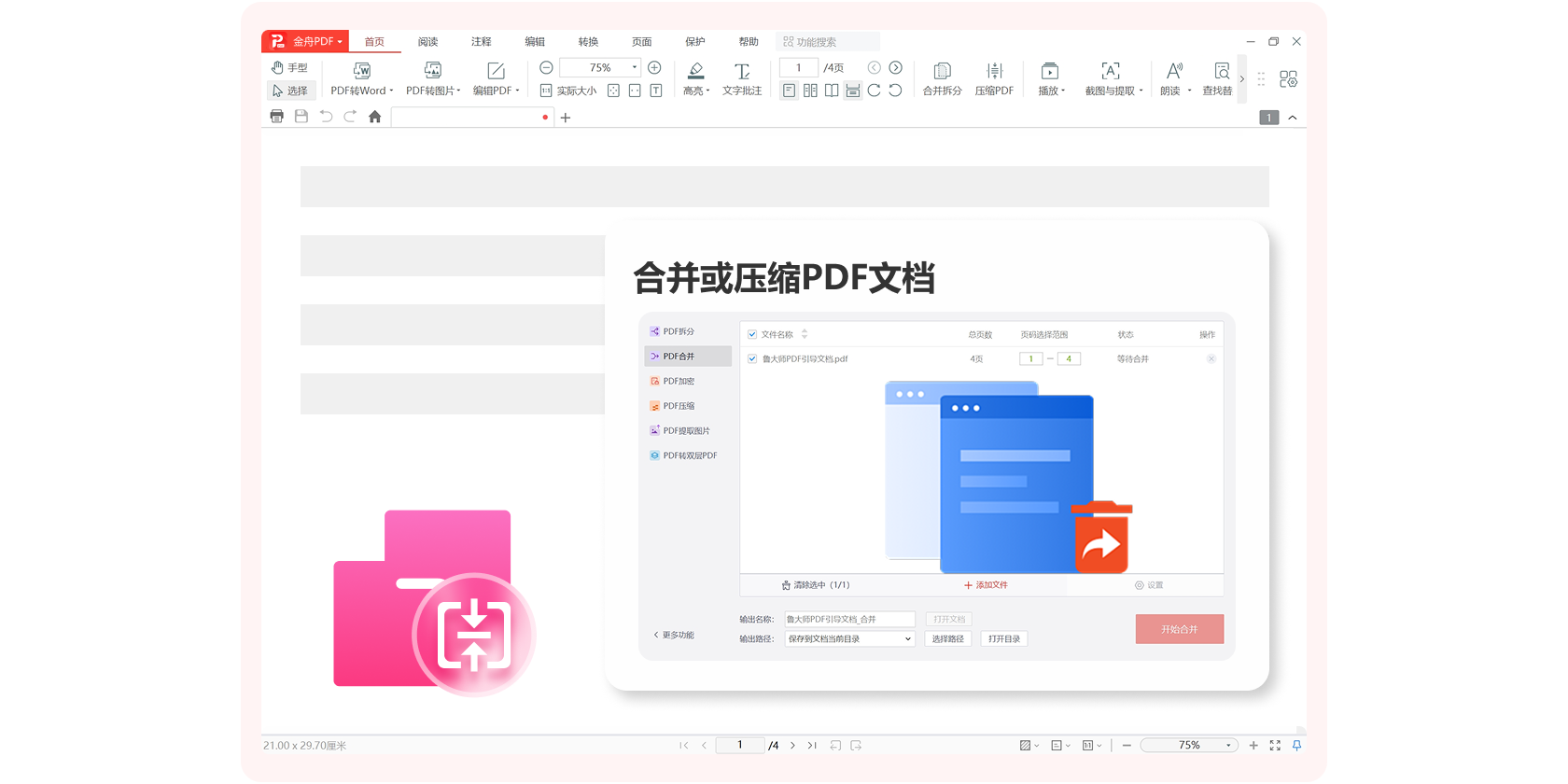The width and height of the screenshot is (1568, 784).
Task: Click the undo arrow
Action: [x=325, y=117]
